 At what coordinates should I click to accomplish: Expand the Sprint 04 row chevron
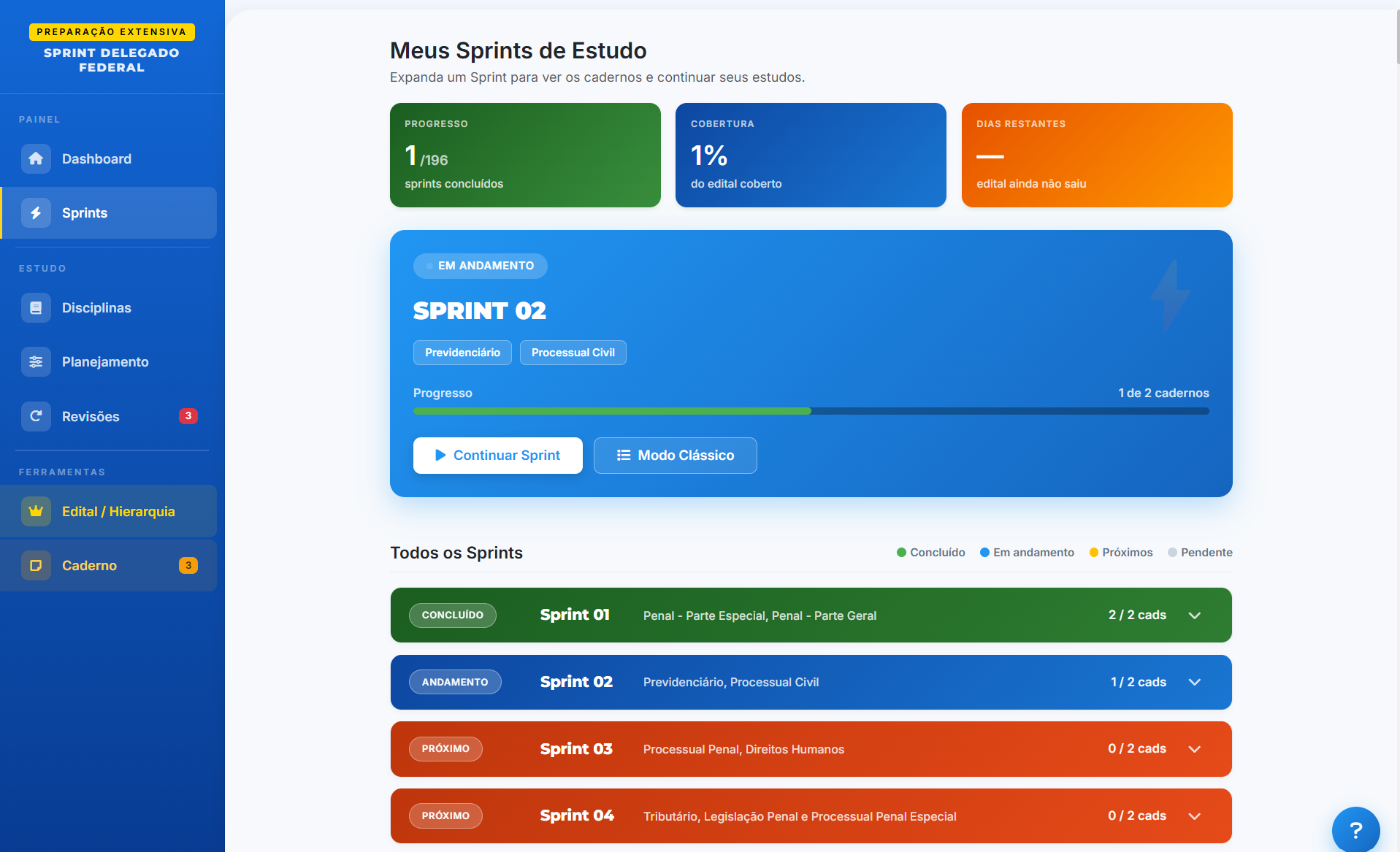coord(1195,816)
